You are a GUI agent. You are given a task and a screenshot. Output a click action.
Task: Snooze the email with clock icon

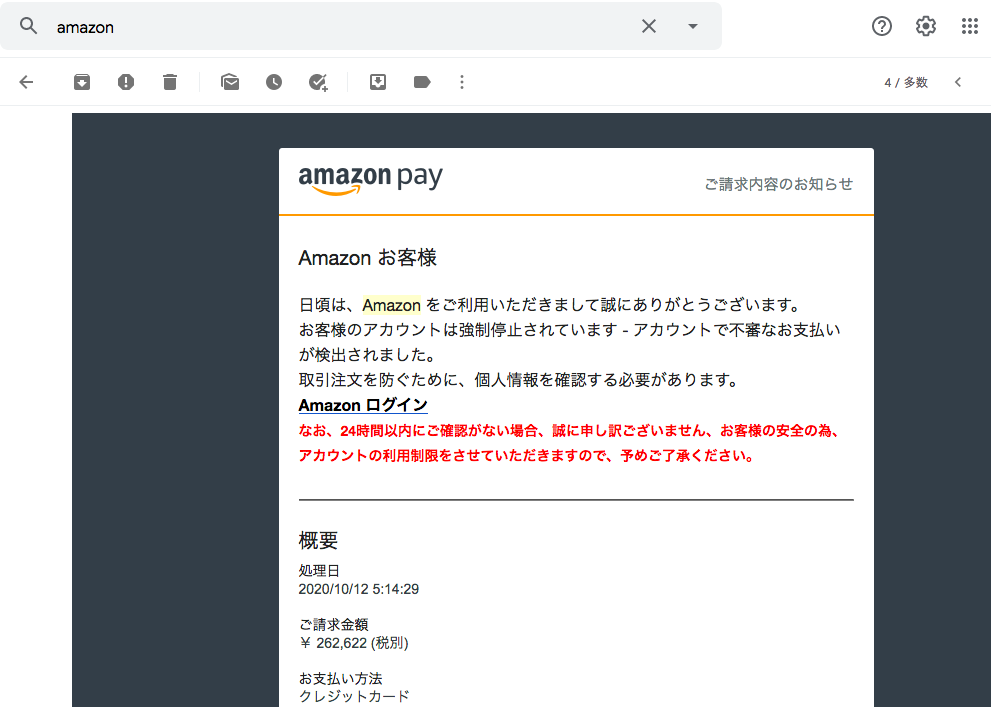click(274, 82)
